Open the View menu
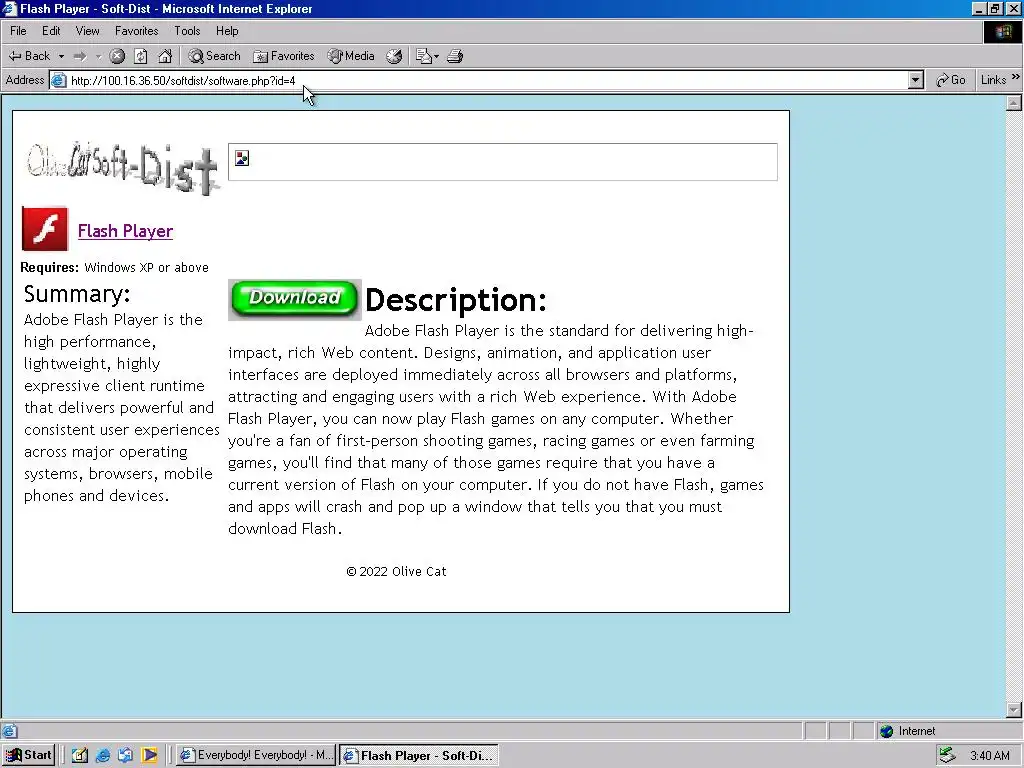 tap(88, 31)
